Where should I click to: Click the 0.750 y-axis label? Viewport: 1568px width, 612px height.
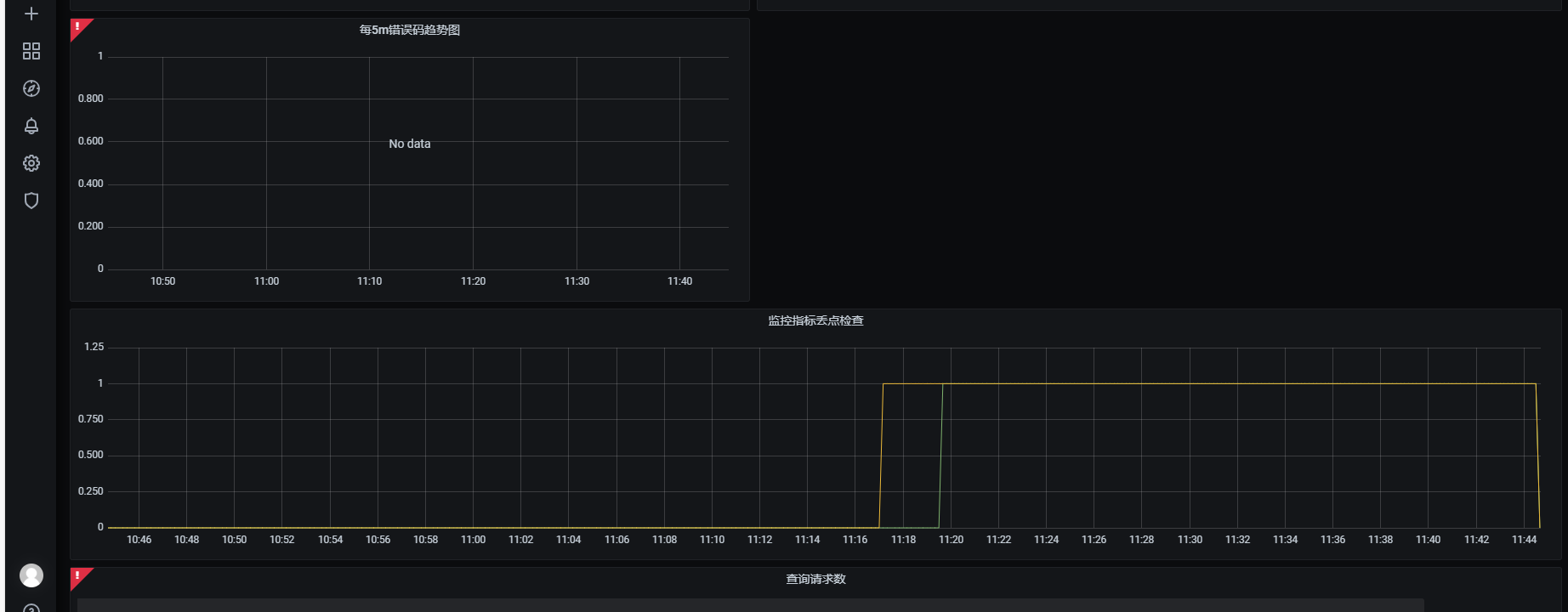pyautogui.click(x=90, y=419)
